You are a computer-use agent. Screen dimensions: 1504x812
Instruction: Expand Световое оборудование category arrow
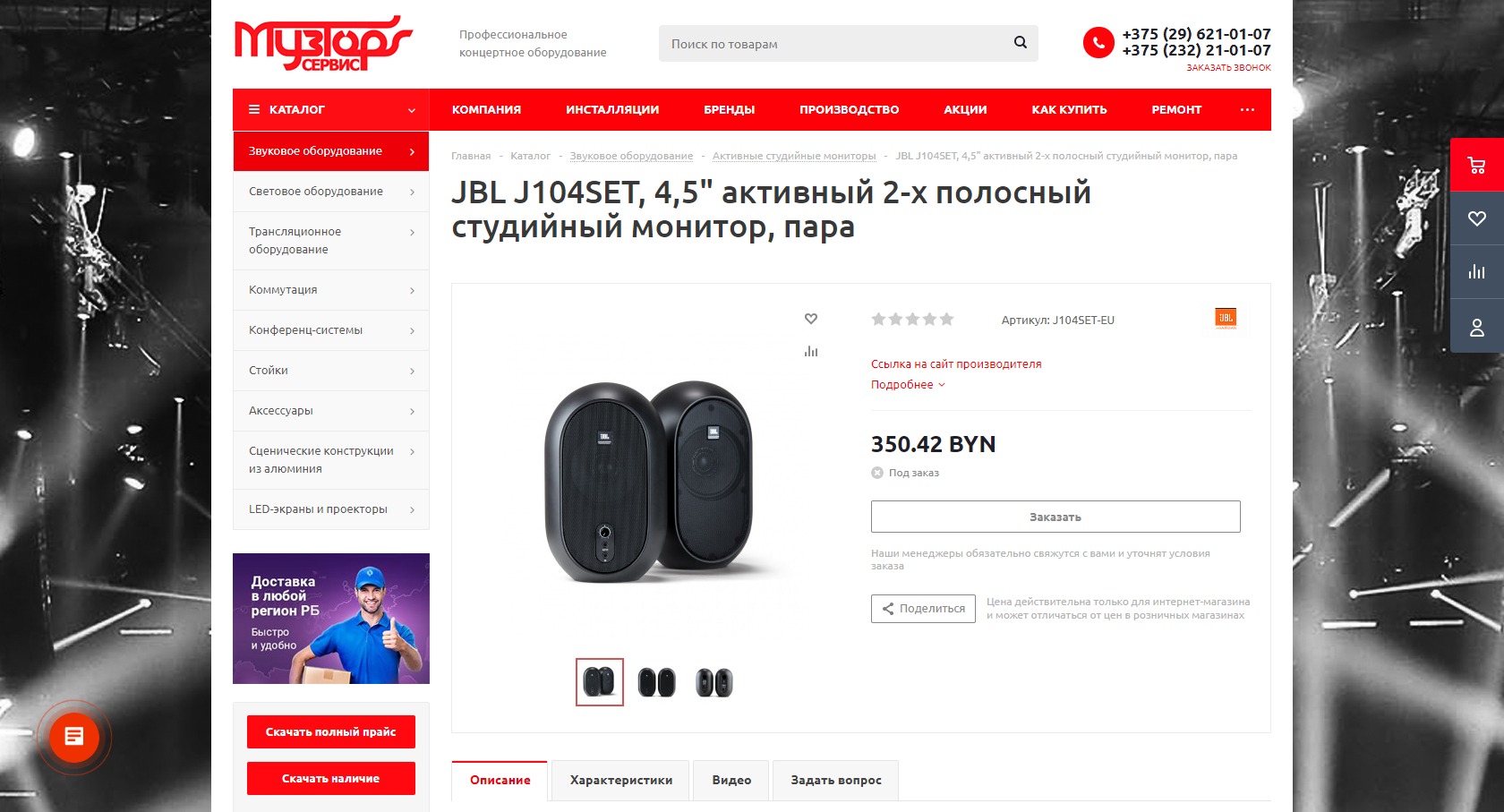pyautogui.click(x=412, y=192)
